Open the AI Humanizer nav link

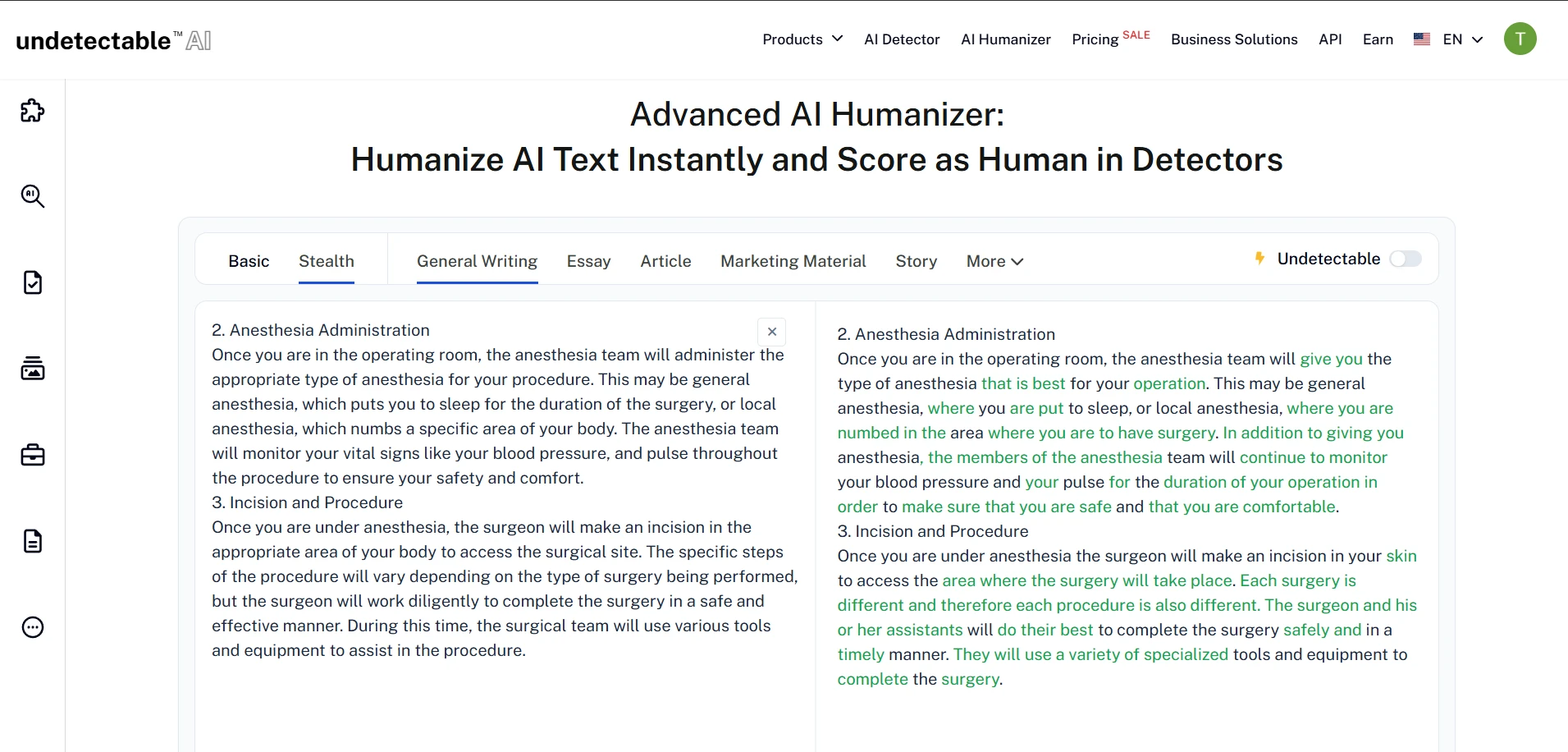click(x=1006, y=39)
